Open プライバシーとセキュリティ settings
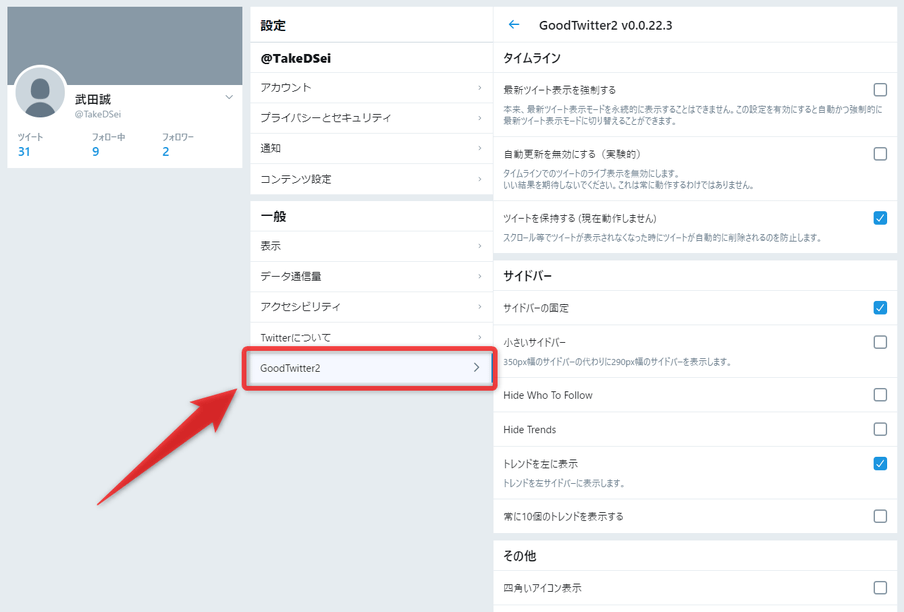 371,118
